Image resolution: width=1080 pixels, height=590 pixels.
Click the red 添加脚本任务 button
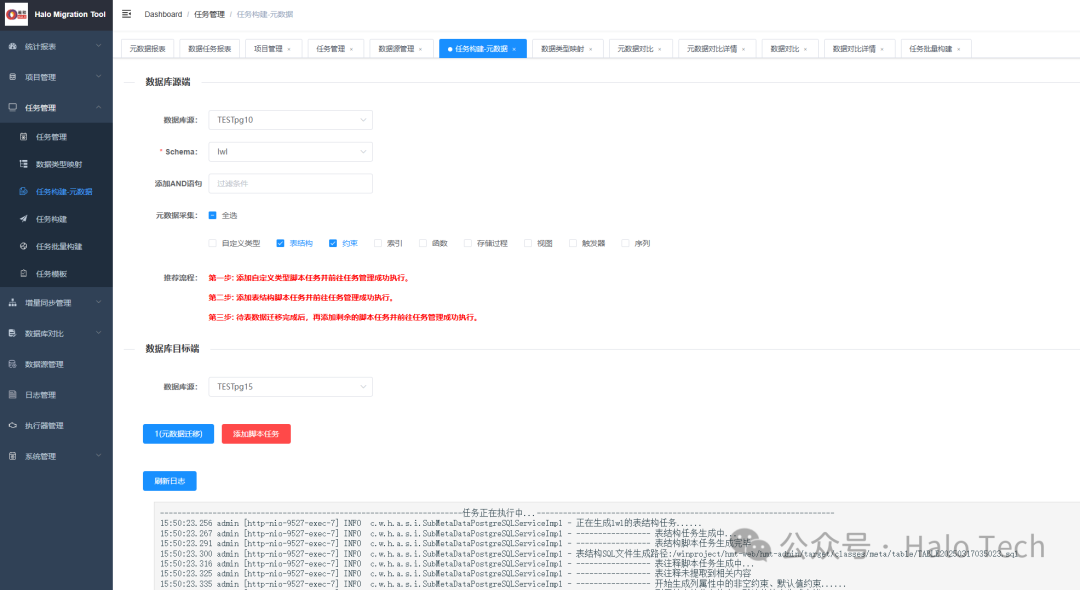256,434
